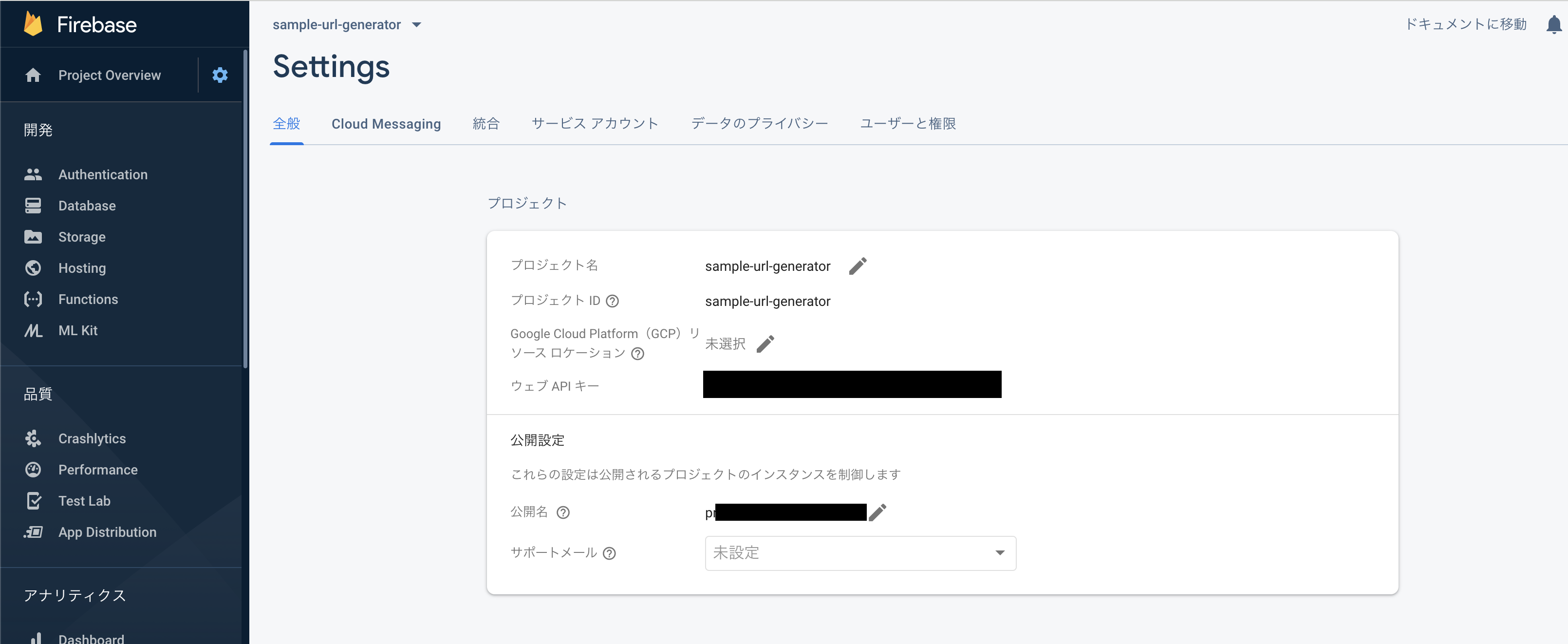Click the Crashlytics icon

(x=33, y=438)
